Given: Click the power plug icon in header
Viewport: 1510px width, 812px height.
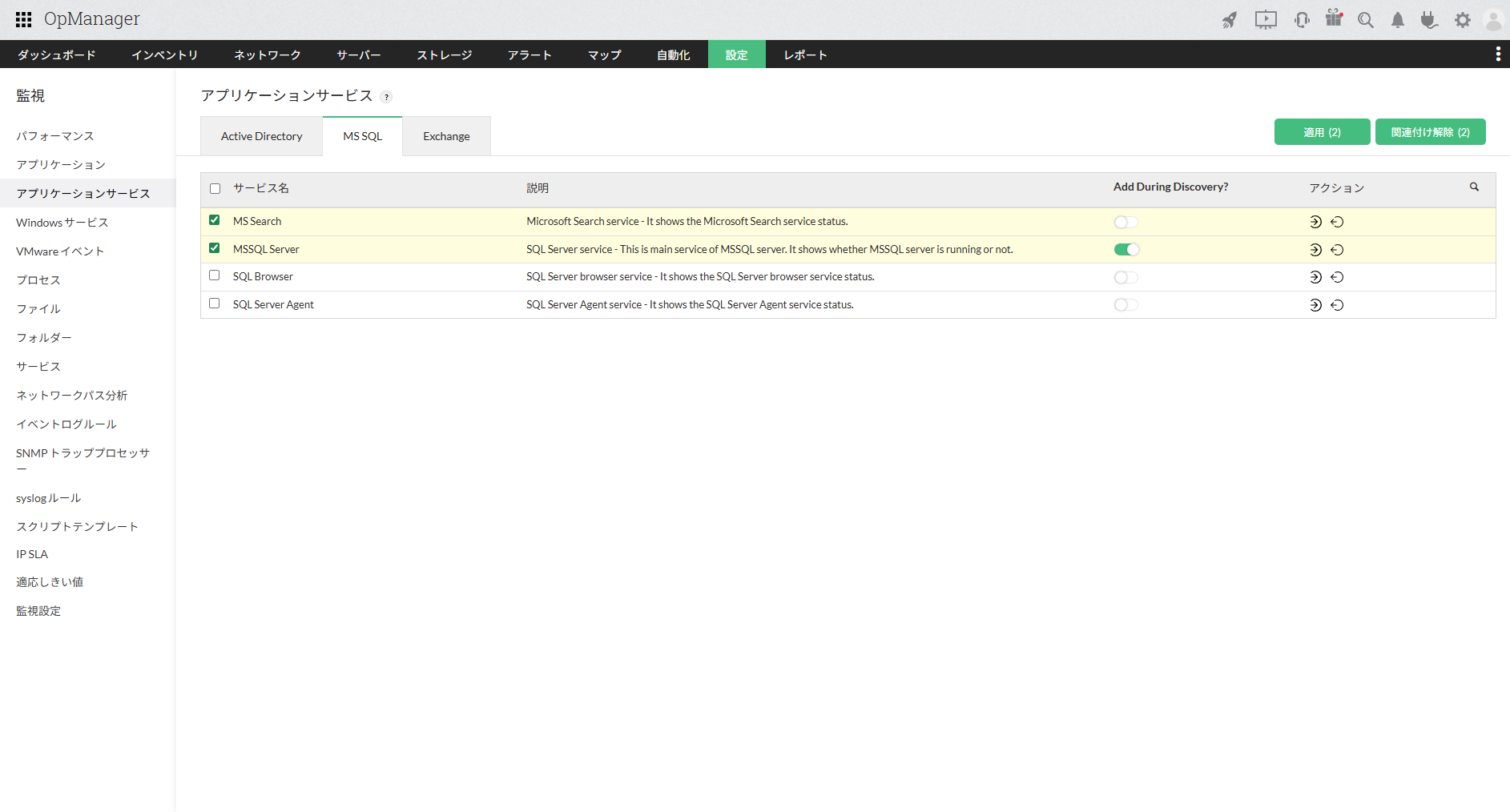Looking at the screenshot, I should tap(1429, 20).
